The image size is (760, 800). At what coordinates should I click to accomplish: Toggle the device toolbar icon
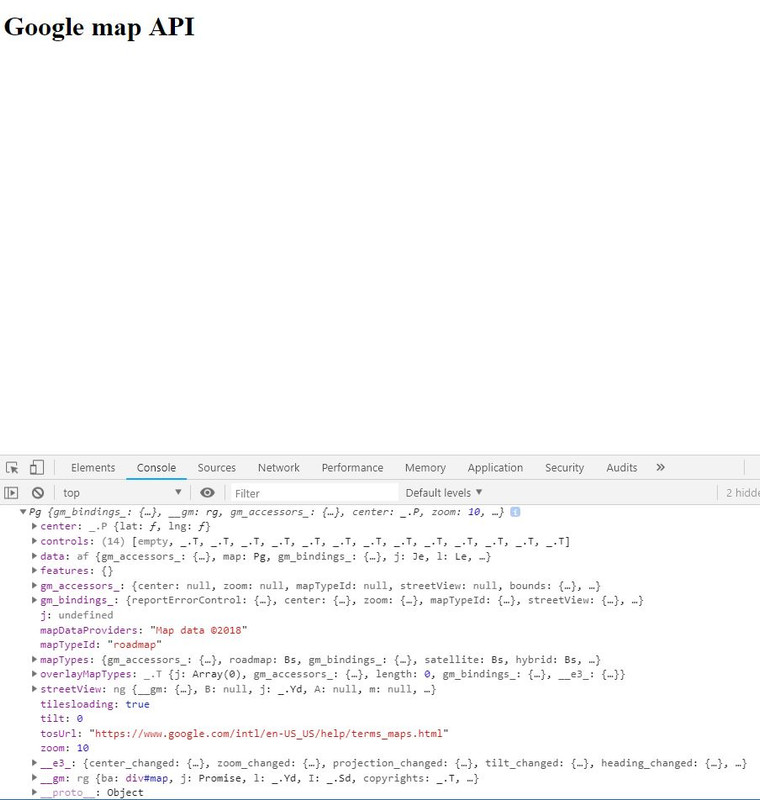[37, 467]
